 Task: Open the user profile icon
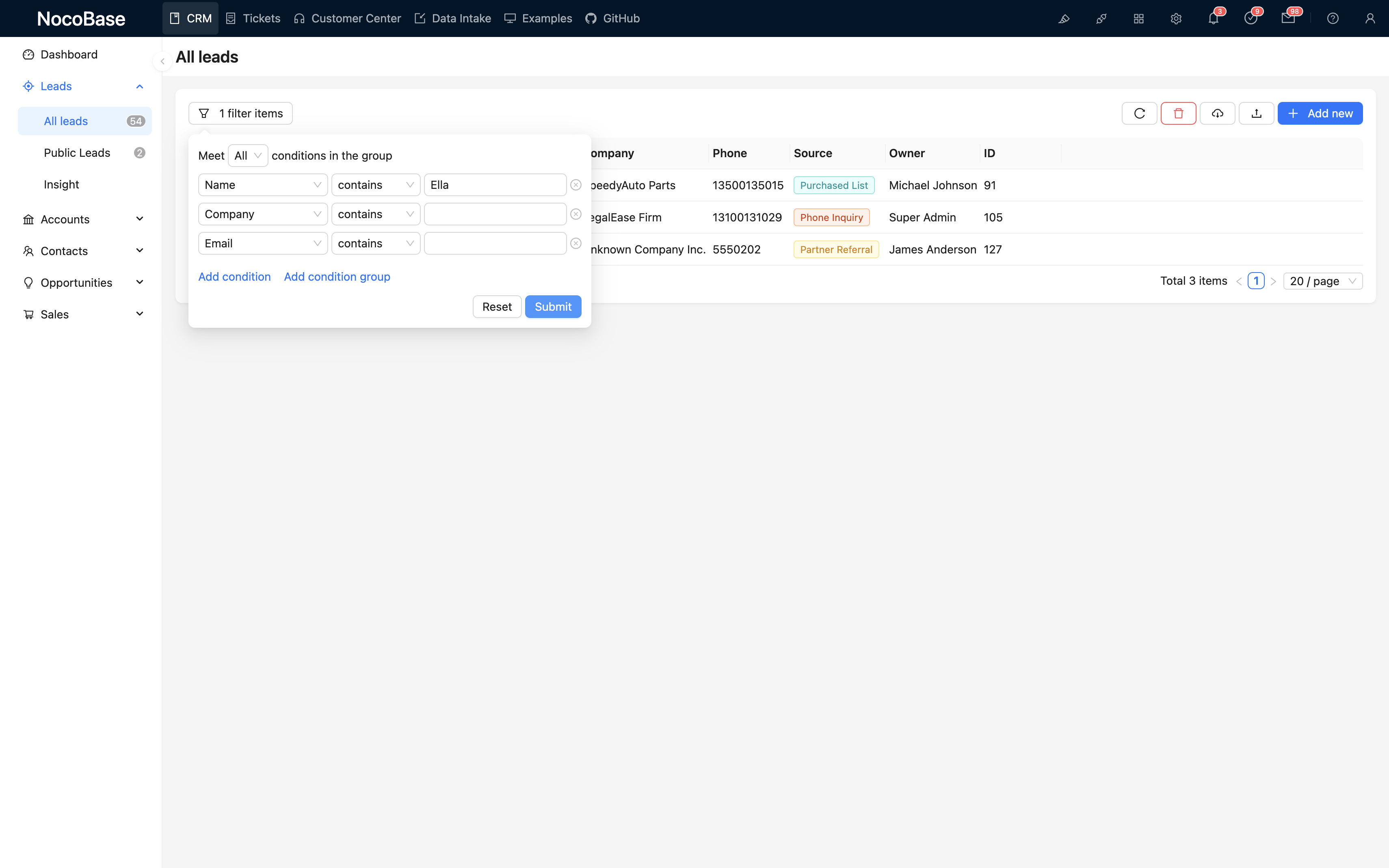point(1371,18)
